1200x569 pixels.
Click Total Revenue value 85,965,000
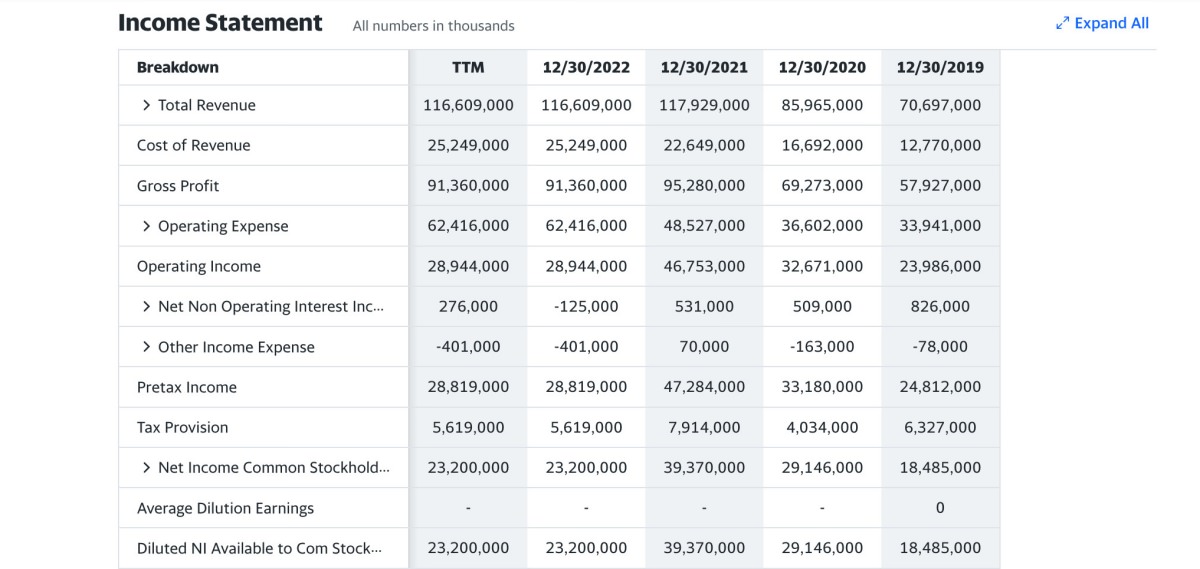click(822, 105)
